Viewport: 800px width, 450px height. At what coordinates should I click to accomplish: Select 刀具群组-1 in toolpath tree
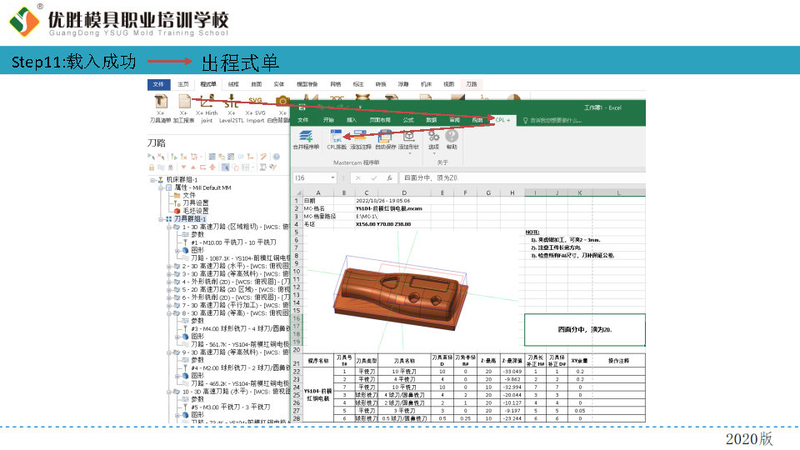190,219
